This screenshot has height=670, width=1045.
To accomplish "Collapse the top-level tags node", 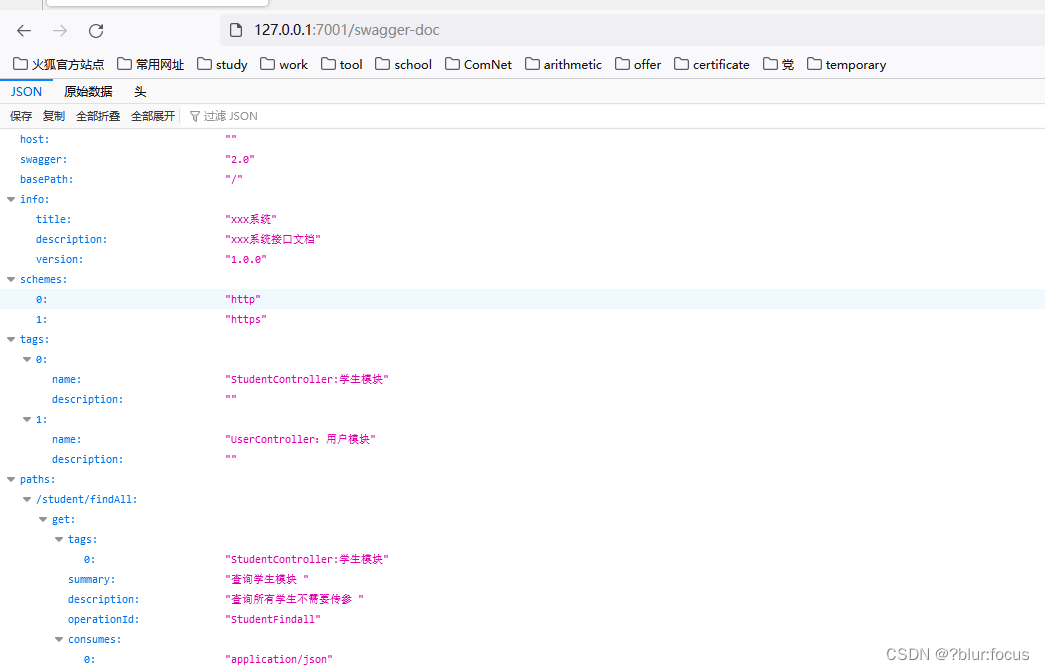I will [x=11, y=339].
